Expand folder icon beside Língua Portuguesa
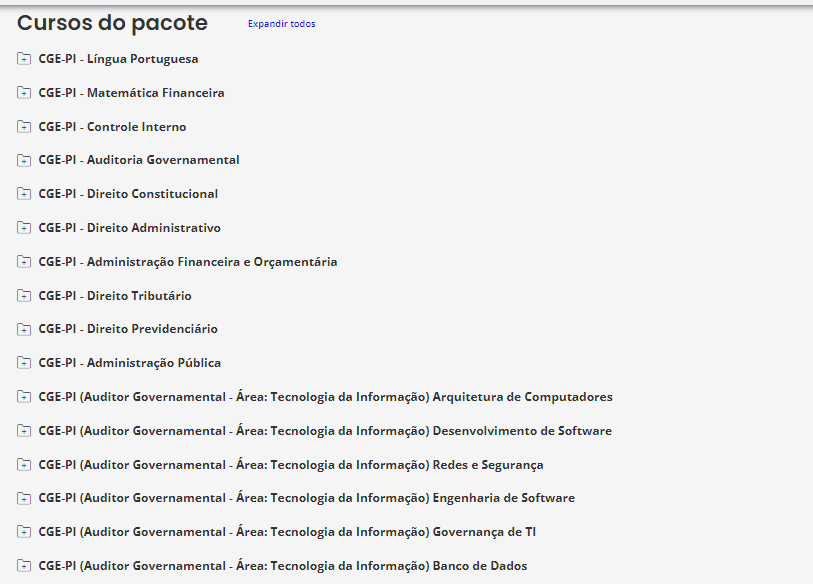The width and height of the screenshot is (813, 584). pos(24,59)
